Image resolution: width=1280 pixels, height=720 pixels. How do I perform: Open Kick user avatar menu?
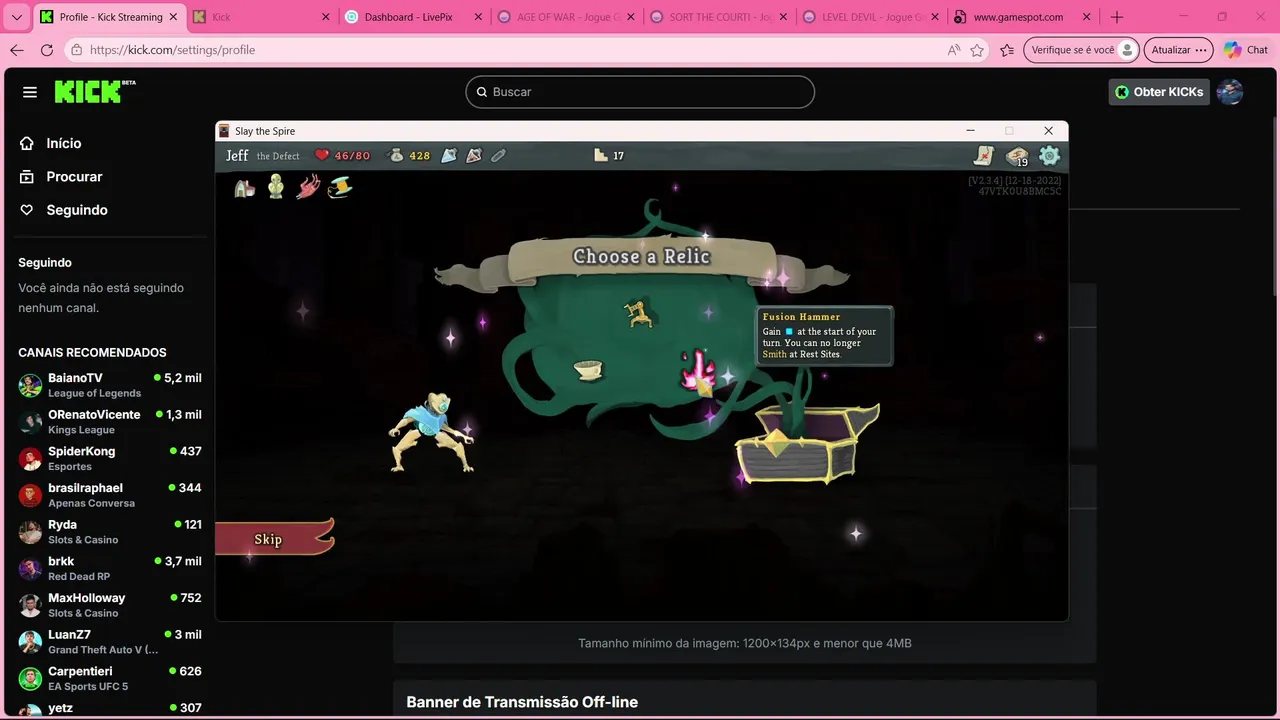click(1230, 92)
